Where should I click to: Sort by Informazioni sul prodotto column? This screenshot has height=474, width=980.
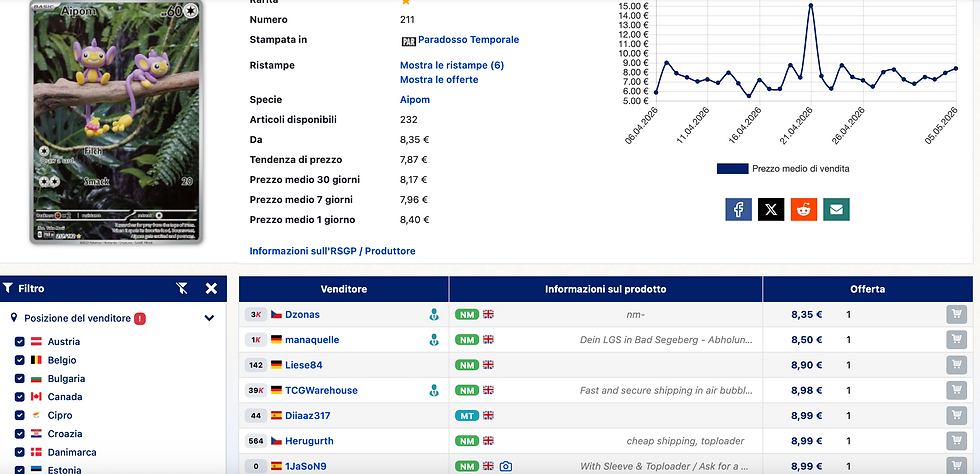tap(606, 289)
